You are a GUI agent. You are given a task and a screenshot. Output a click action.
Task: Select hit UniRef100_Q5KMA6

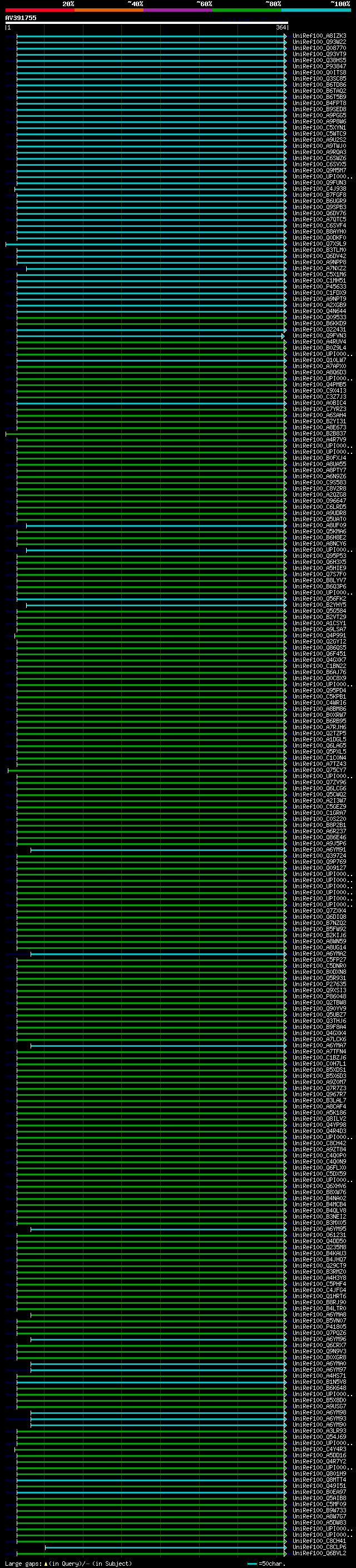(x=319, y=532)
